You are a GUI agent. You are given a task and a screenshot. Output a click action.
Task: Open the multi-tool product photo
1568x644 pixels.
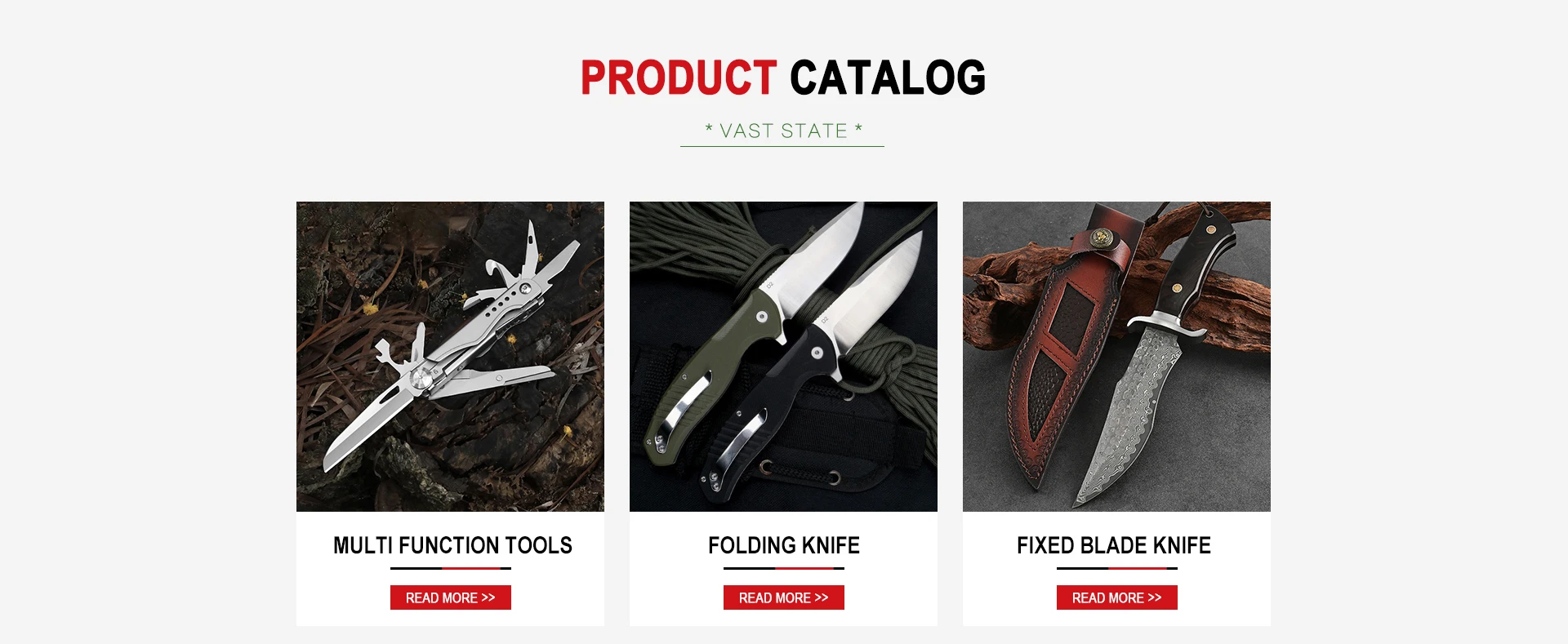tap(450, 357)
